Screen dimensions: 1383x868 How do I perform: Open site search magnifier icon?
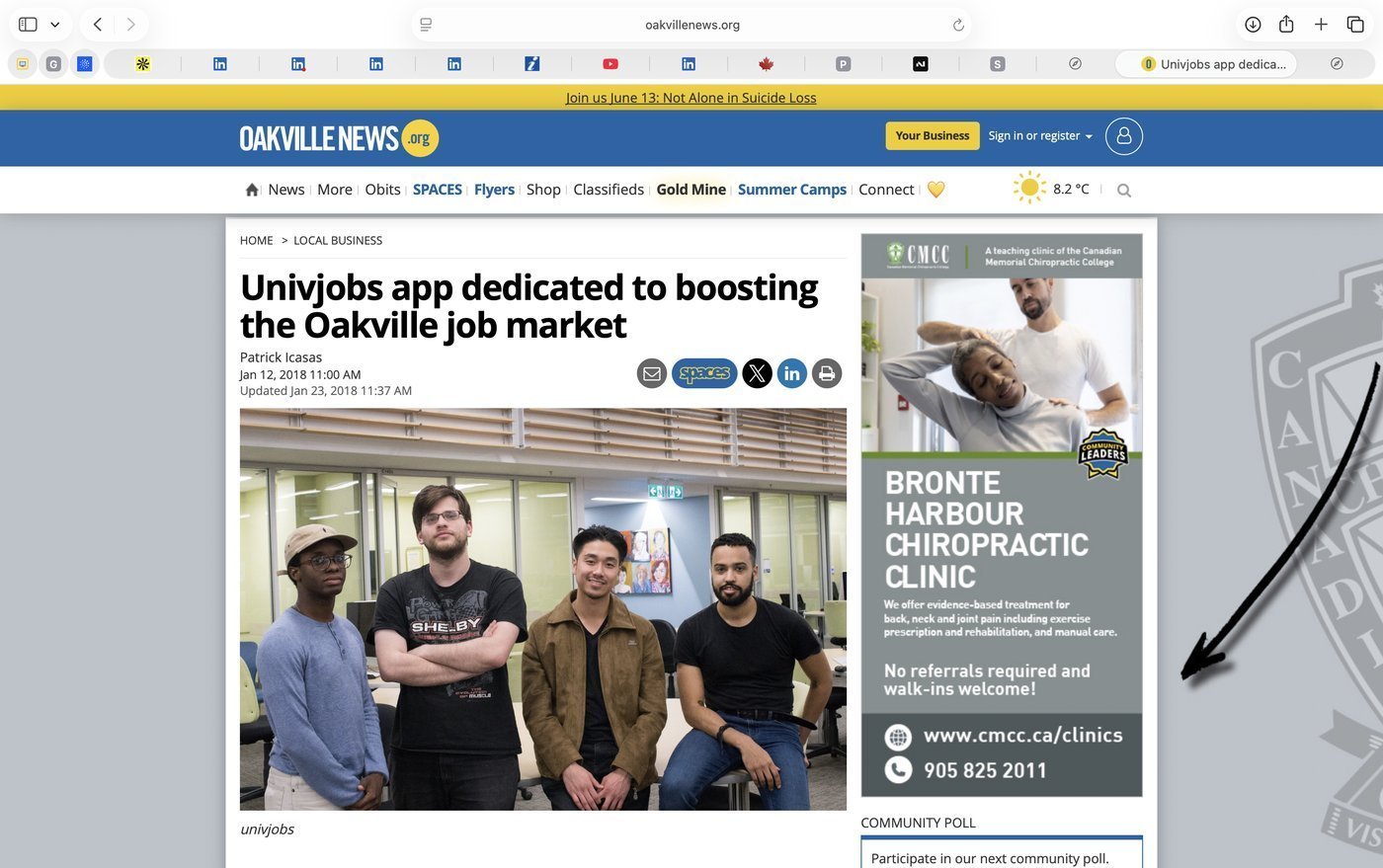[1124, 191]
